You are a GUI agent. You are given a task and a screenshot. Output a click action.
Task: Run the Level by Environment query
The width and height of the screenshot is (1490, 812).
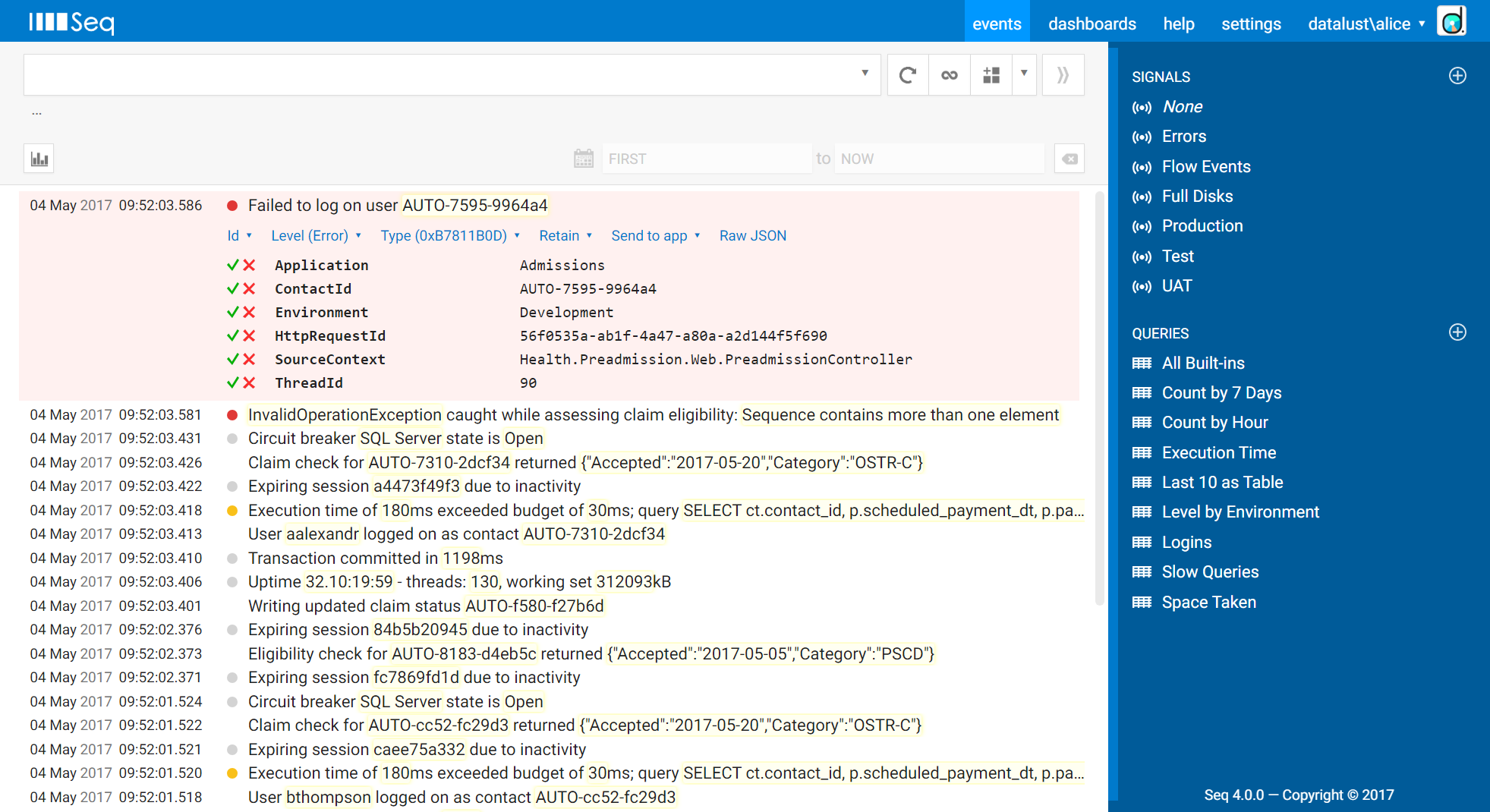click(x=1240, y=512)
